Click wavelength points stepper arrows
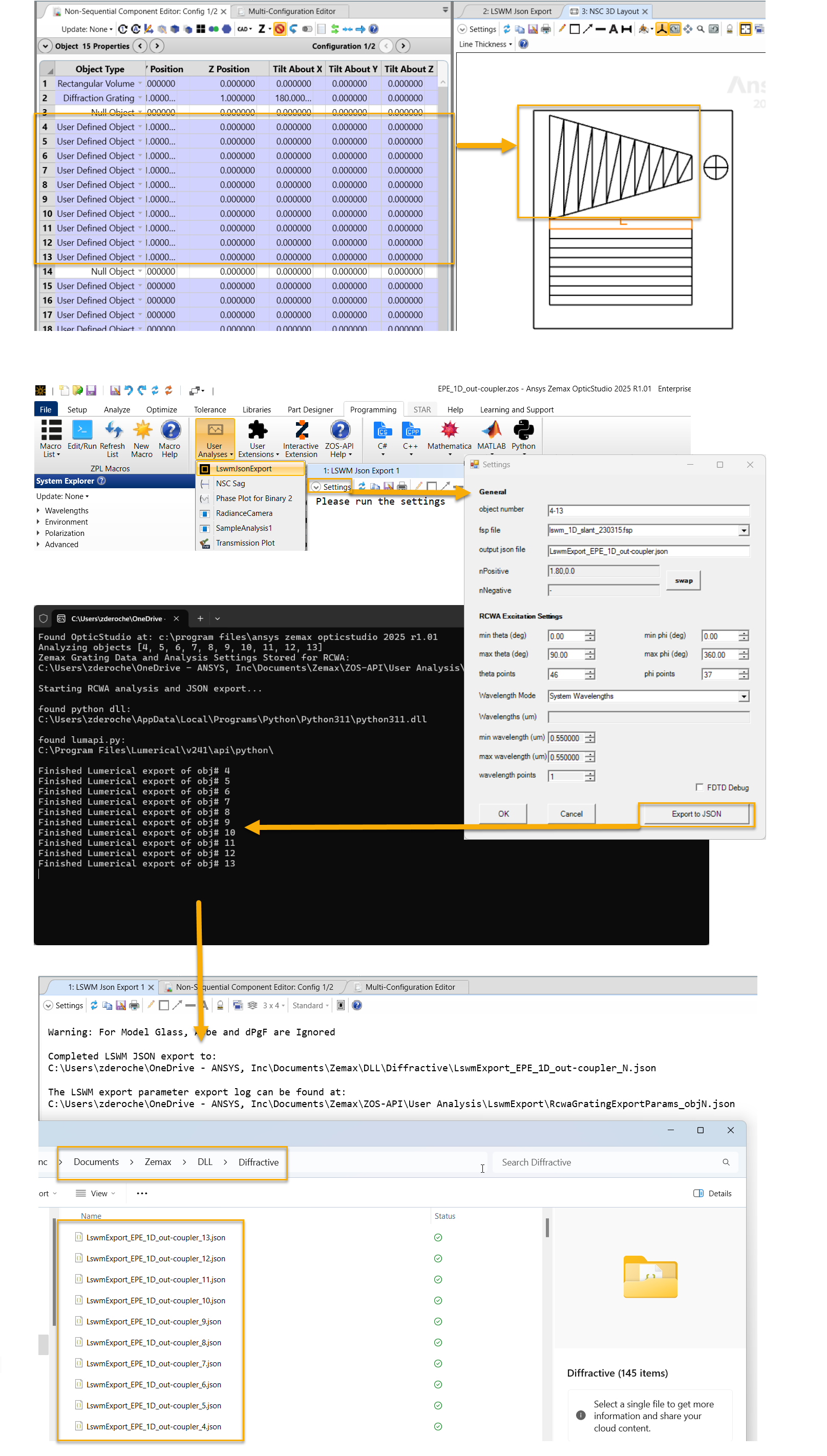The width and height of the screenshot is (827, 1456). click(x=590, y=776)
